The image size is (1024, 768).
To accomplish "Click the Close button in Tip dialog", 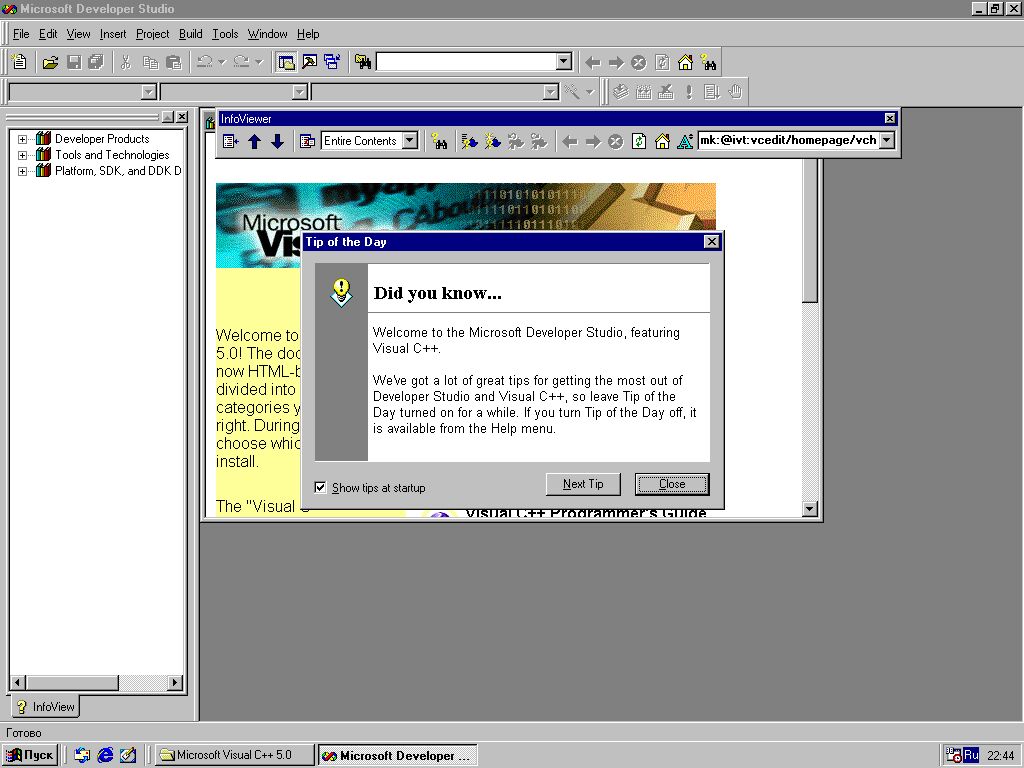I will point(672,484).
